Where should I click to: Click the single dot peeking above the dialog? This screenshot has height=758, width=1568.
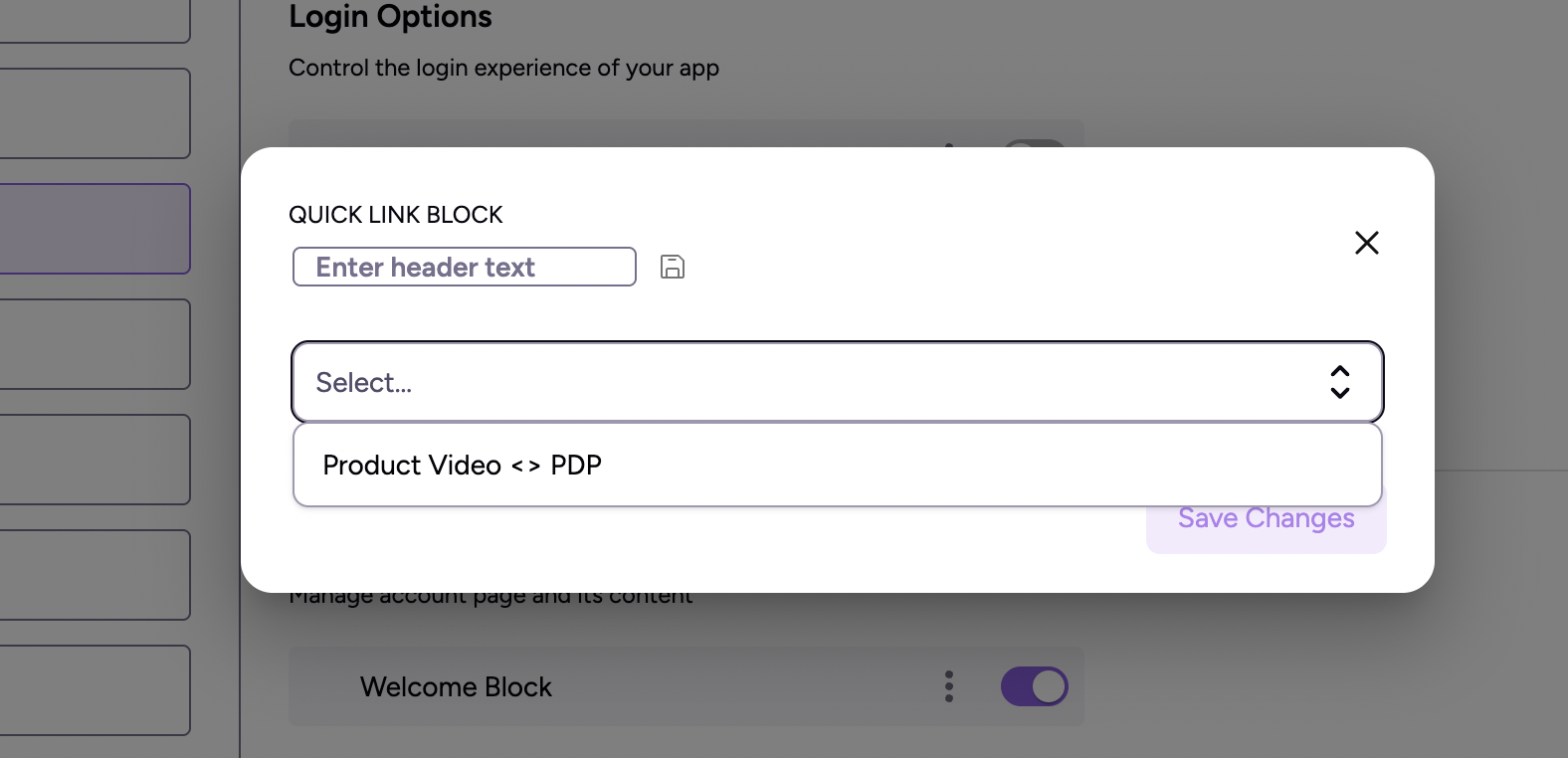point(949,145)
